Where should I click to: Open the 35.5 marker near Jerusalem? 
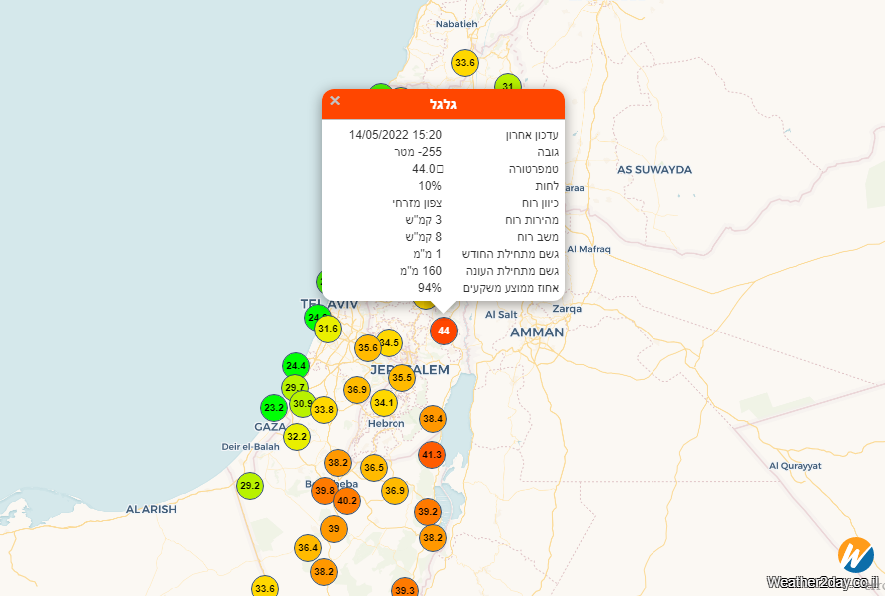[x=402, y=377]
